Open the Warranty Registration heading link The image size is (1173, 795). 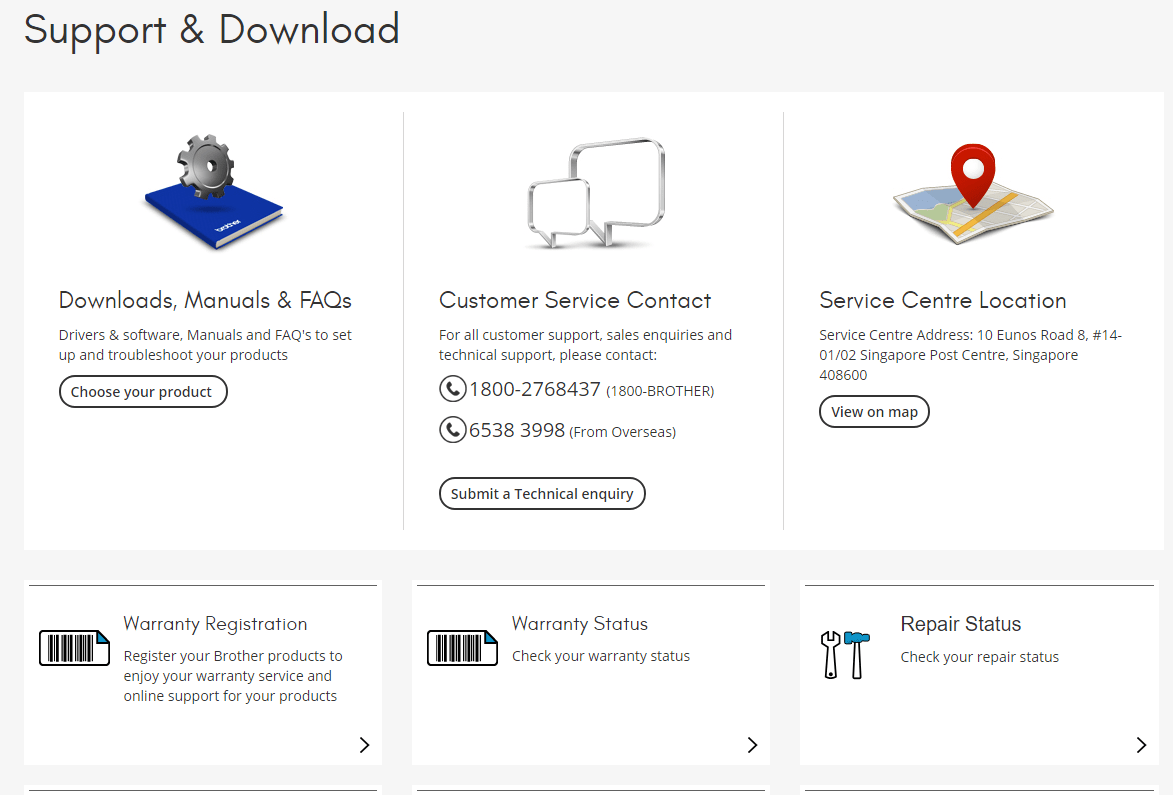[215, 624]
